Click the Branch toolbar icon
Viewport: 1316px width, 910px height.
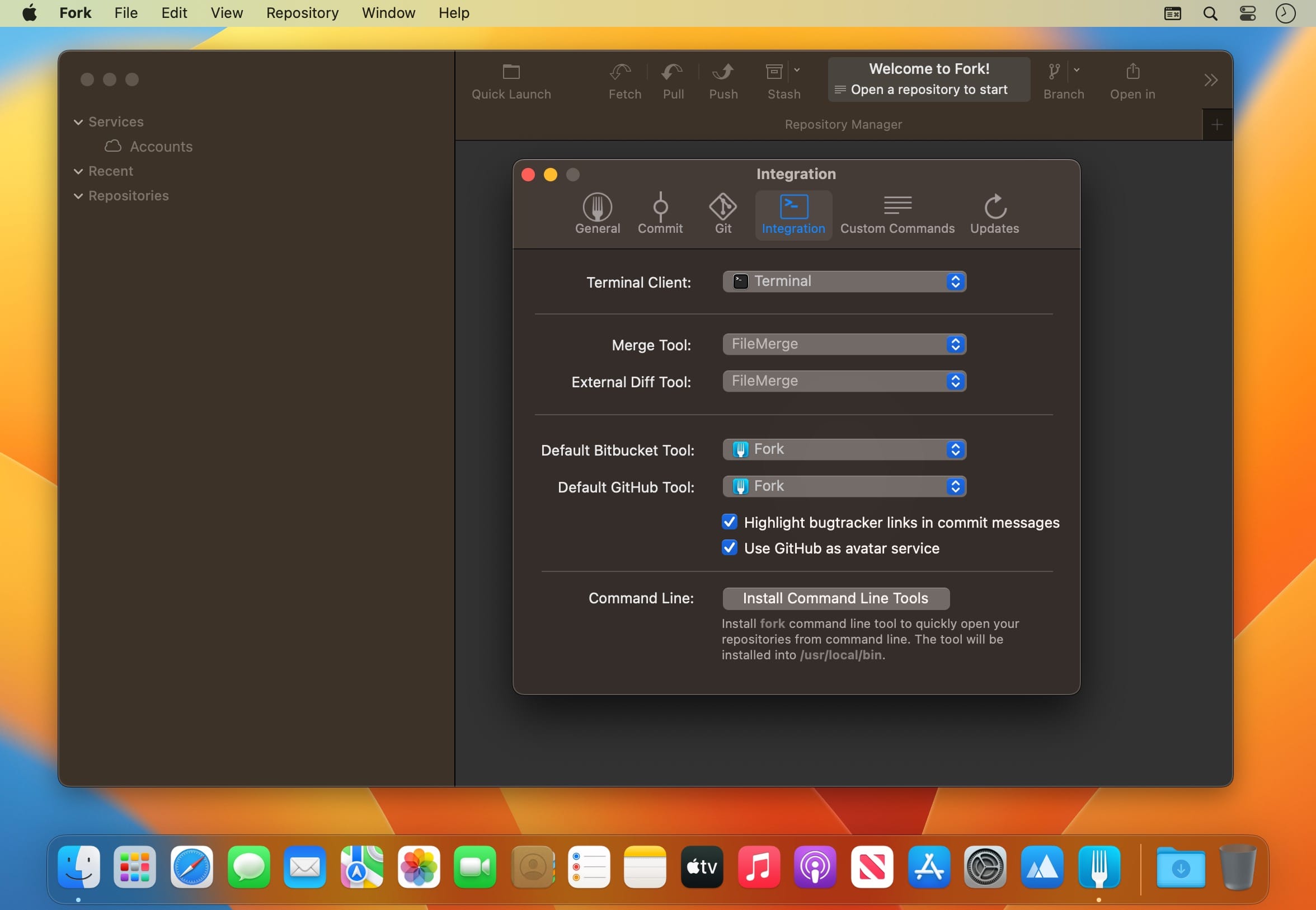pos(1054,72)
